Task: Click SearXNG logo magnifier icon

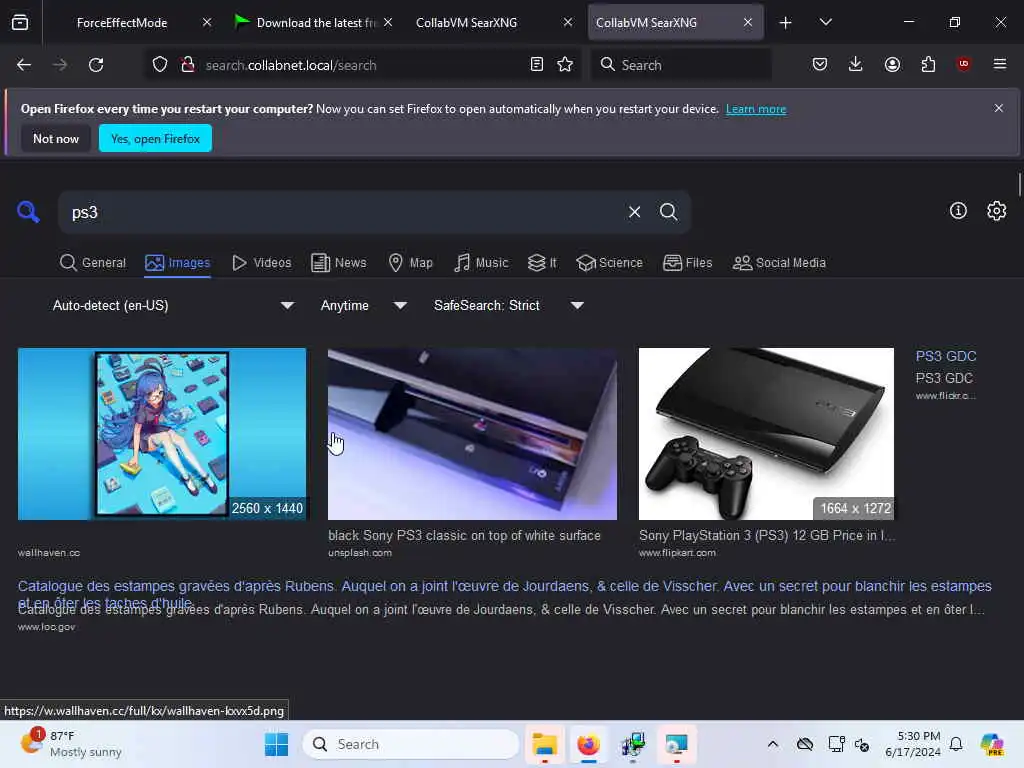Action: point(28,212)
